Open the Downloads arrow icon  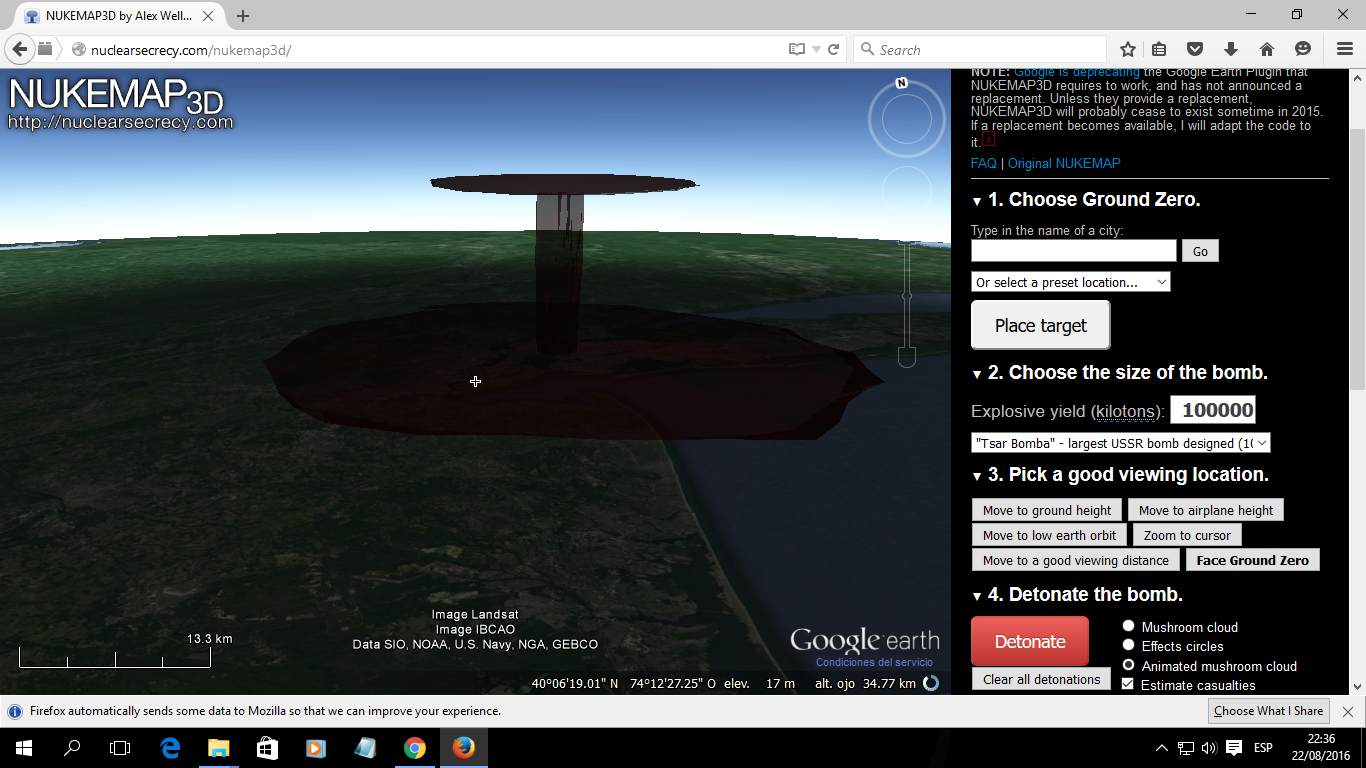click(1231, 49)
